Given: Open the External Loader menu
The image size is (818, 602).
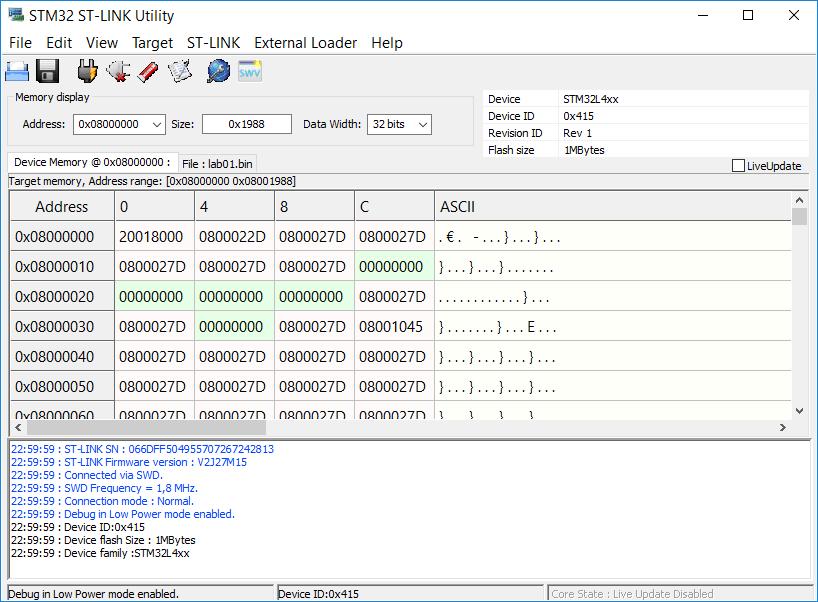Looking at the screenshot, I should coord(306,43).
